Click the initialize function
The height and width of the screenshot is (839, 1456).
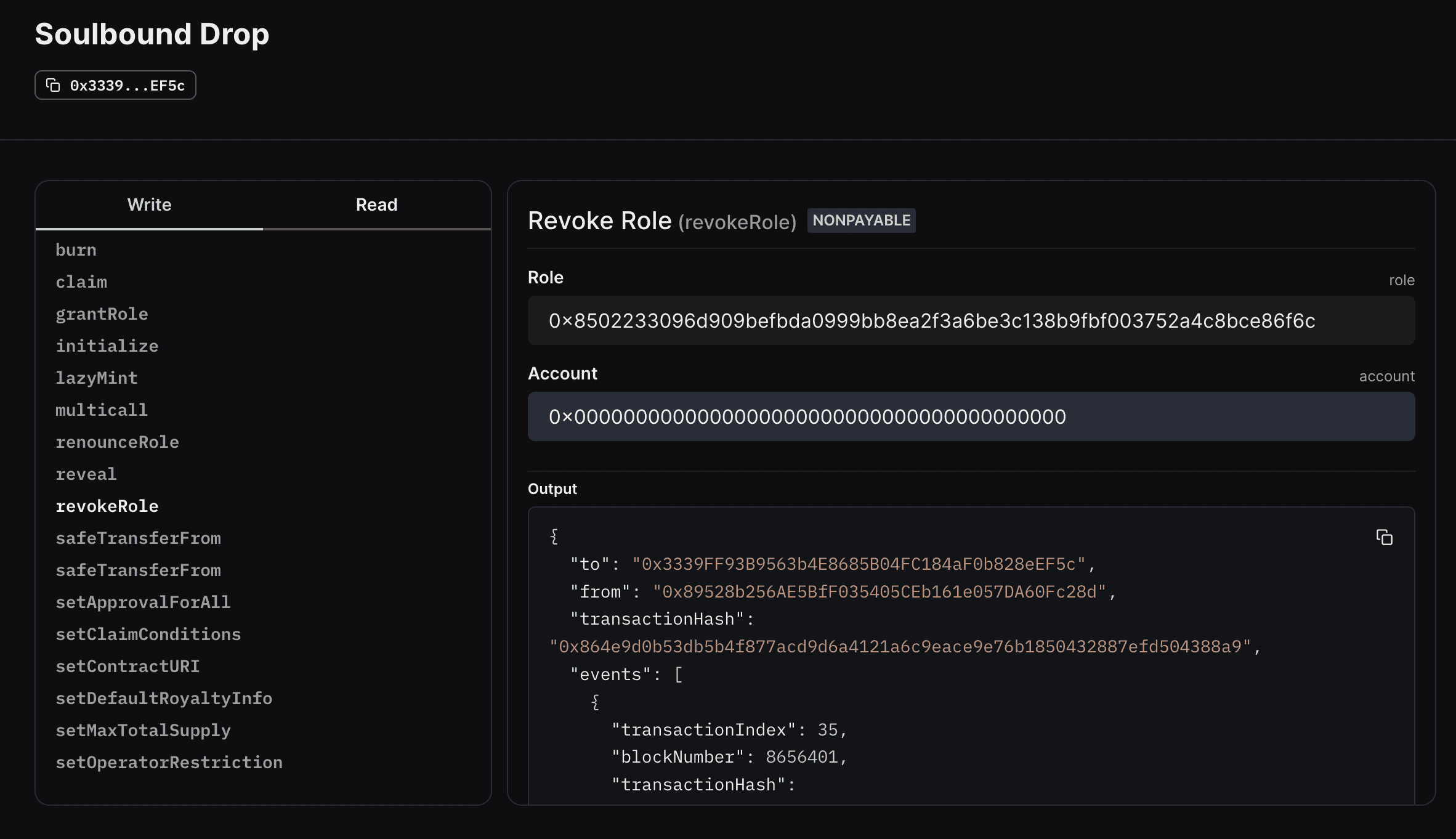(x=107, y=346)
